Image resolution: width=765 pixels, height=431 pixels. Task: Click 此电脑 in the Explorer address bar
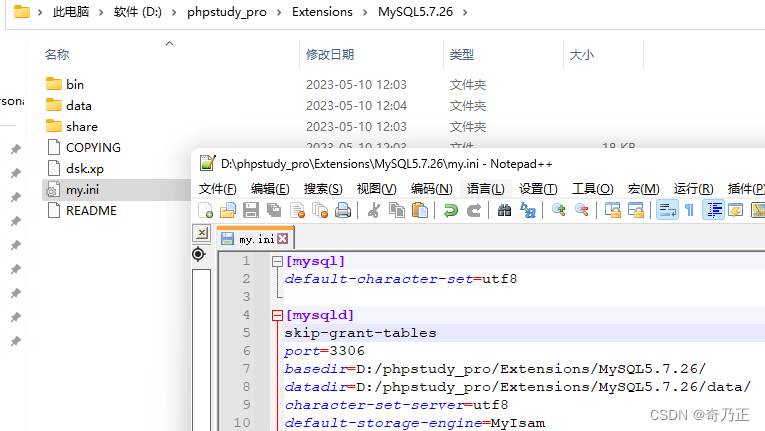[x=71, y=12]
